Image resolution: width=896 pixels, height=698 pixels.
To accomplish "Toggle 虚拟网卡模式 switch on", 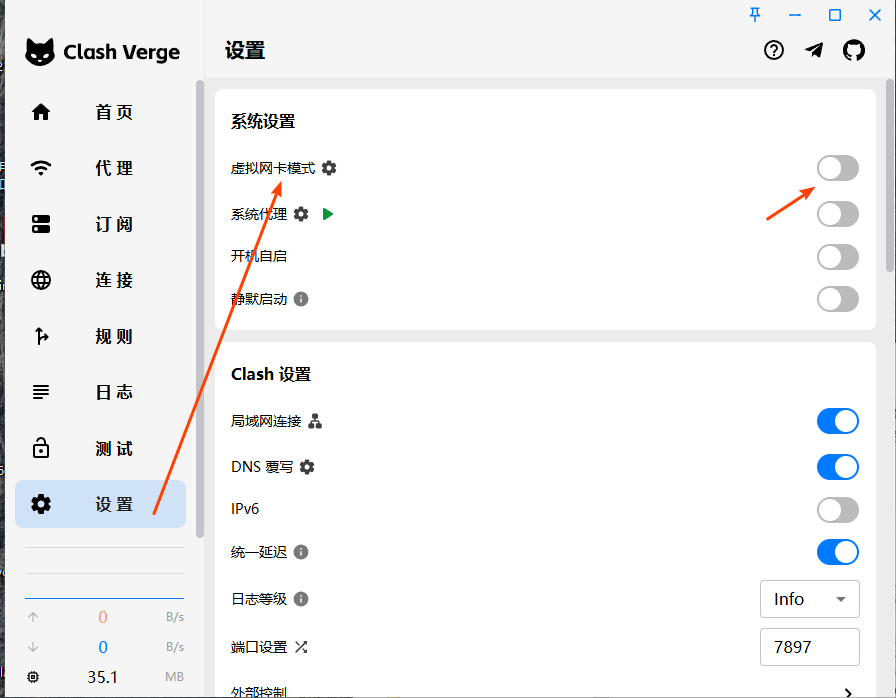I will [838, 168].
